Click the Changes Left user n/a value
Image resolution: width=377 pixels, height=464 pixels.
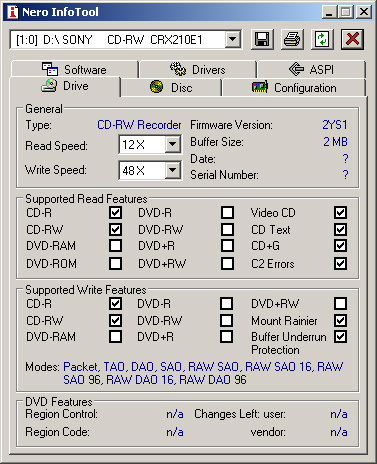pyautogui.click(x=339, y=414)
